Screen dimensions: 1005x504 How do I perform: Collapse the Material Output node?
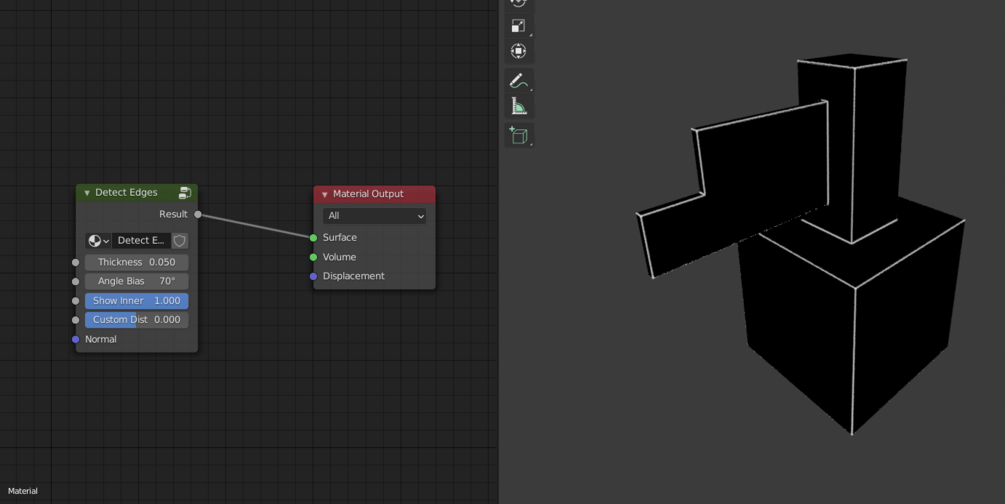[x=324, y=194]
